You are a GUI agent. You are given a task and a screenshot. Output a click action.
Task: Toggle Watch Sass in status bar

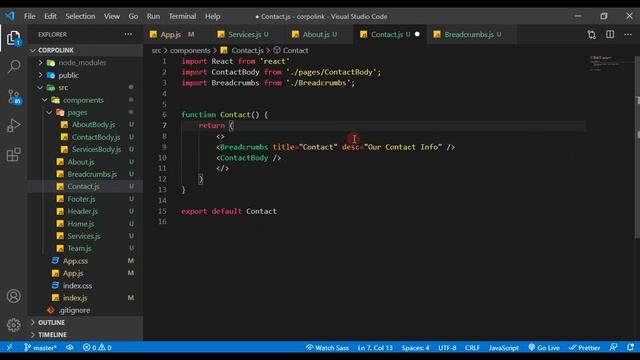click(327, 348)
